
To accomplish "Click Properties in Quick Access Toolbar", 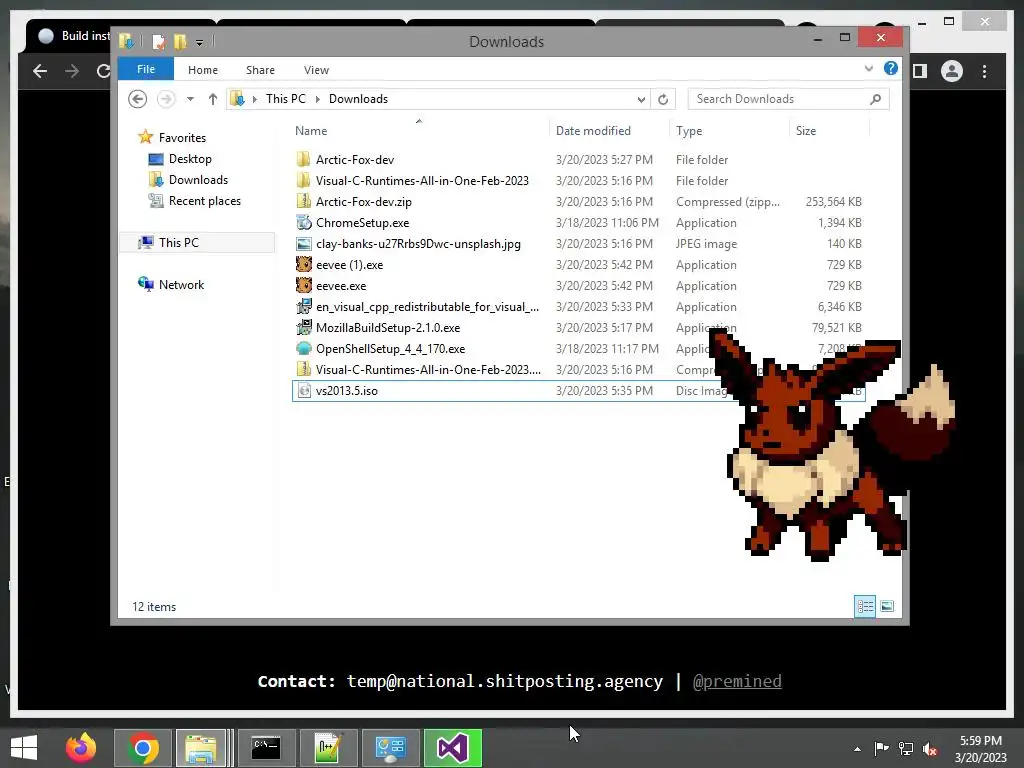I will 159,42.
